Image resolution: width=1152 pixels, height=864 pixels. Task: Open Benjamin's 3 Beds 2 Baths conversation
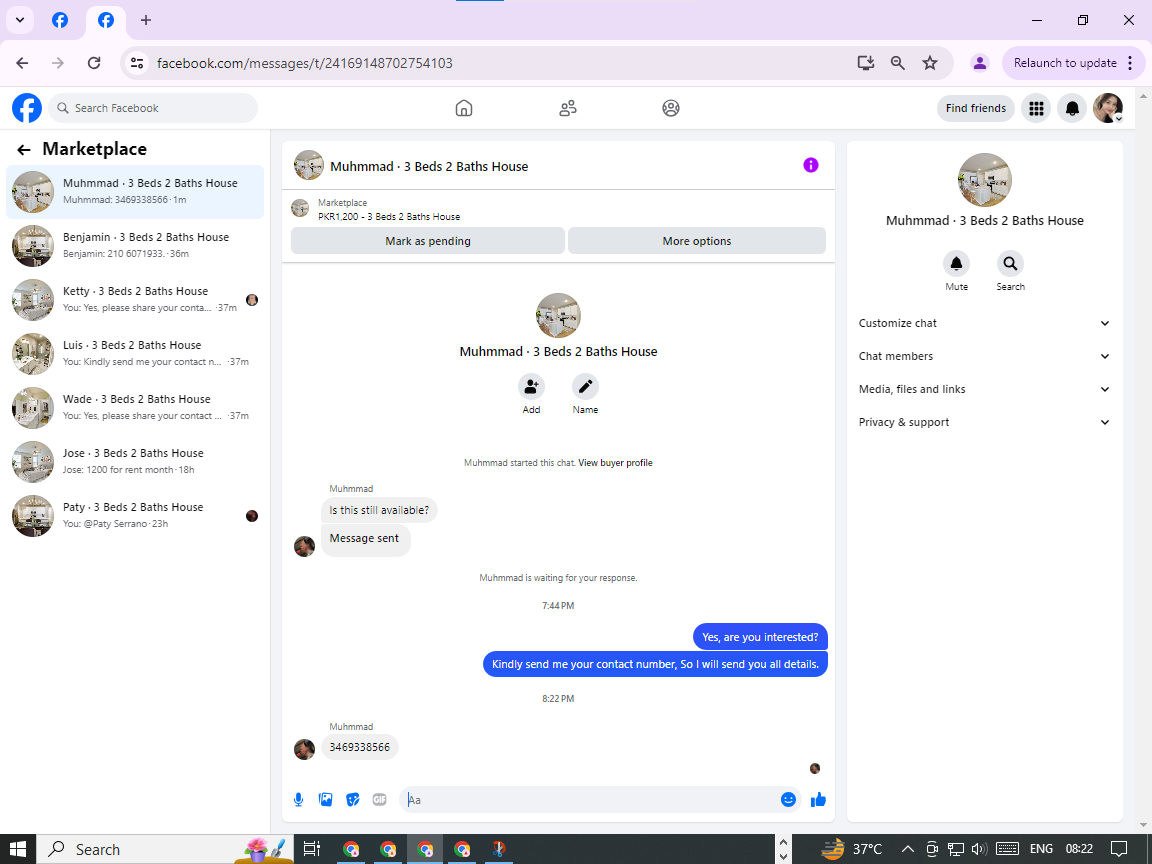click(x=135, y=246)
